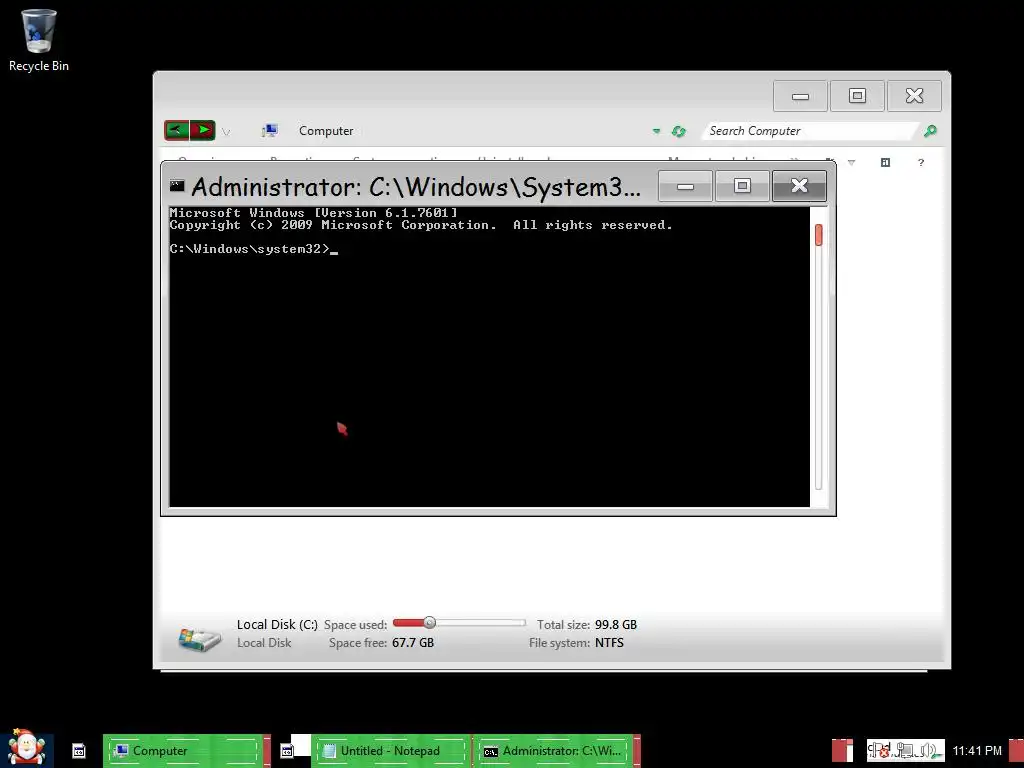
Task: Click the Local Disk drive icon in details pane
Action: pos(200,637)
